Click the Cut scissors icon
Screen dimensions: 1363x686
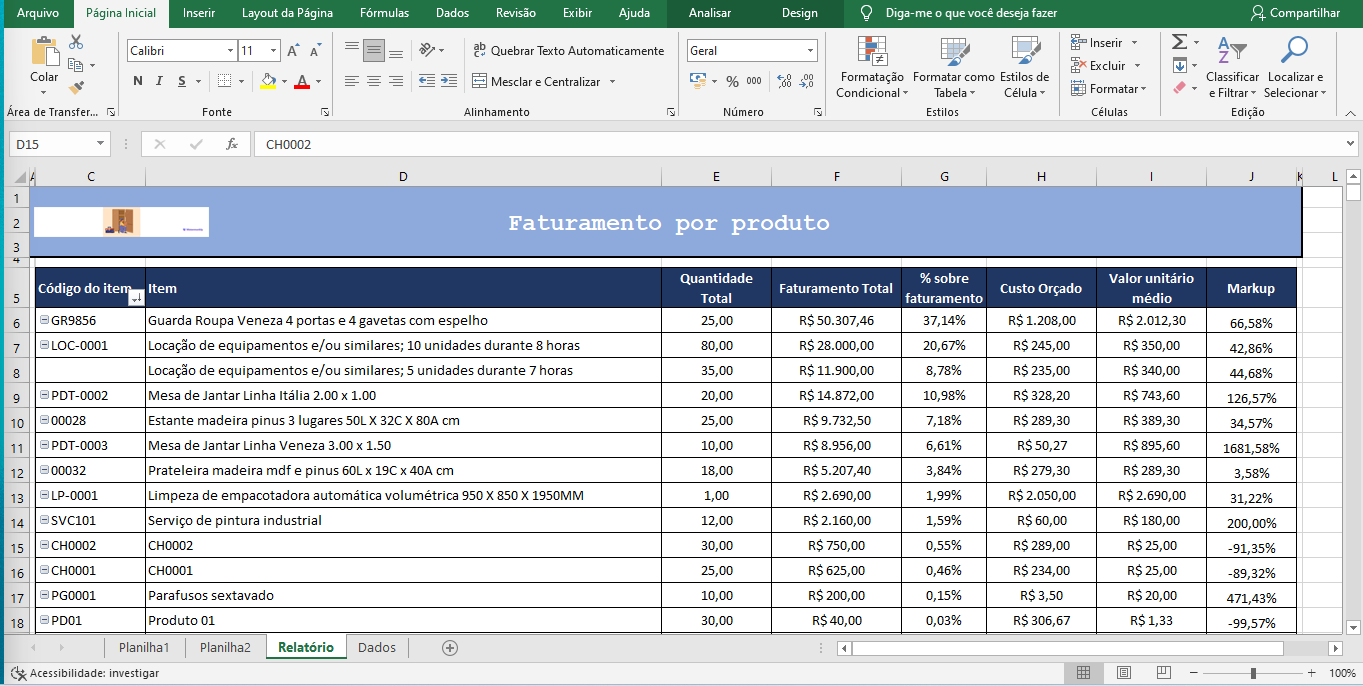click(x=76, y=43)
